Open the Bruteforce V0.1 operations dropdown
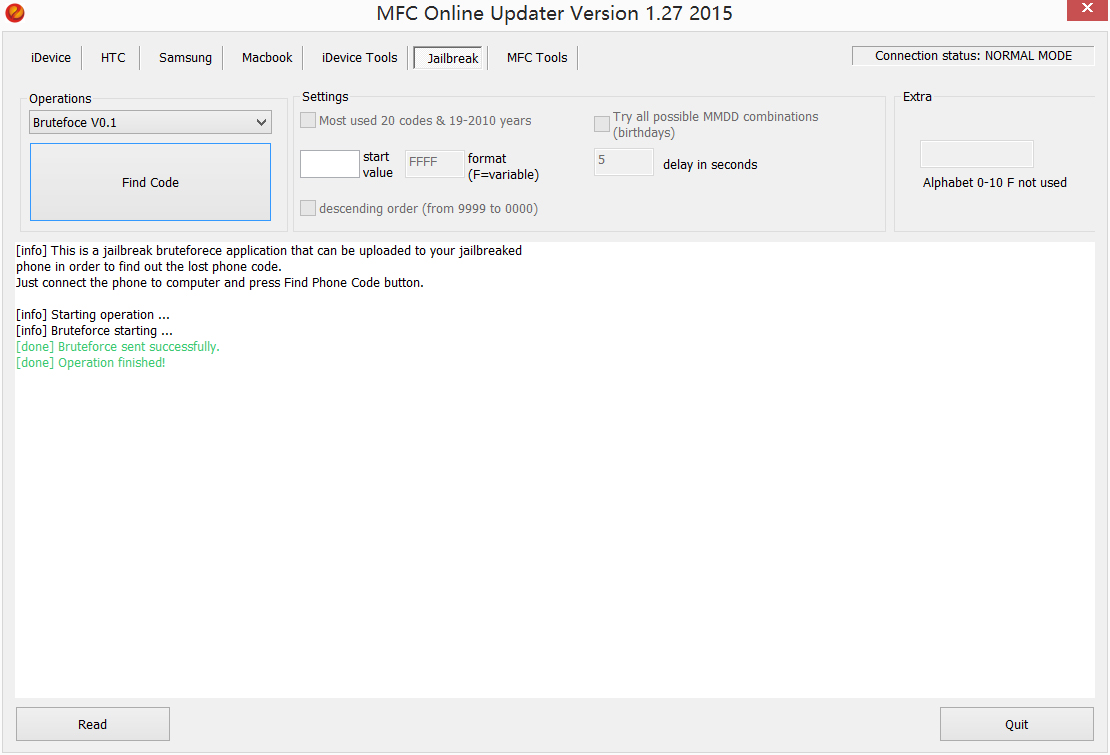This screenshot has width=1110, height=755. (150, 122)
